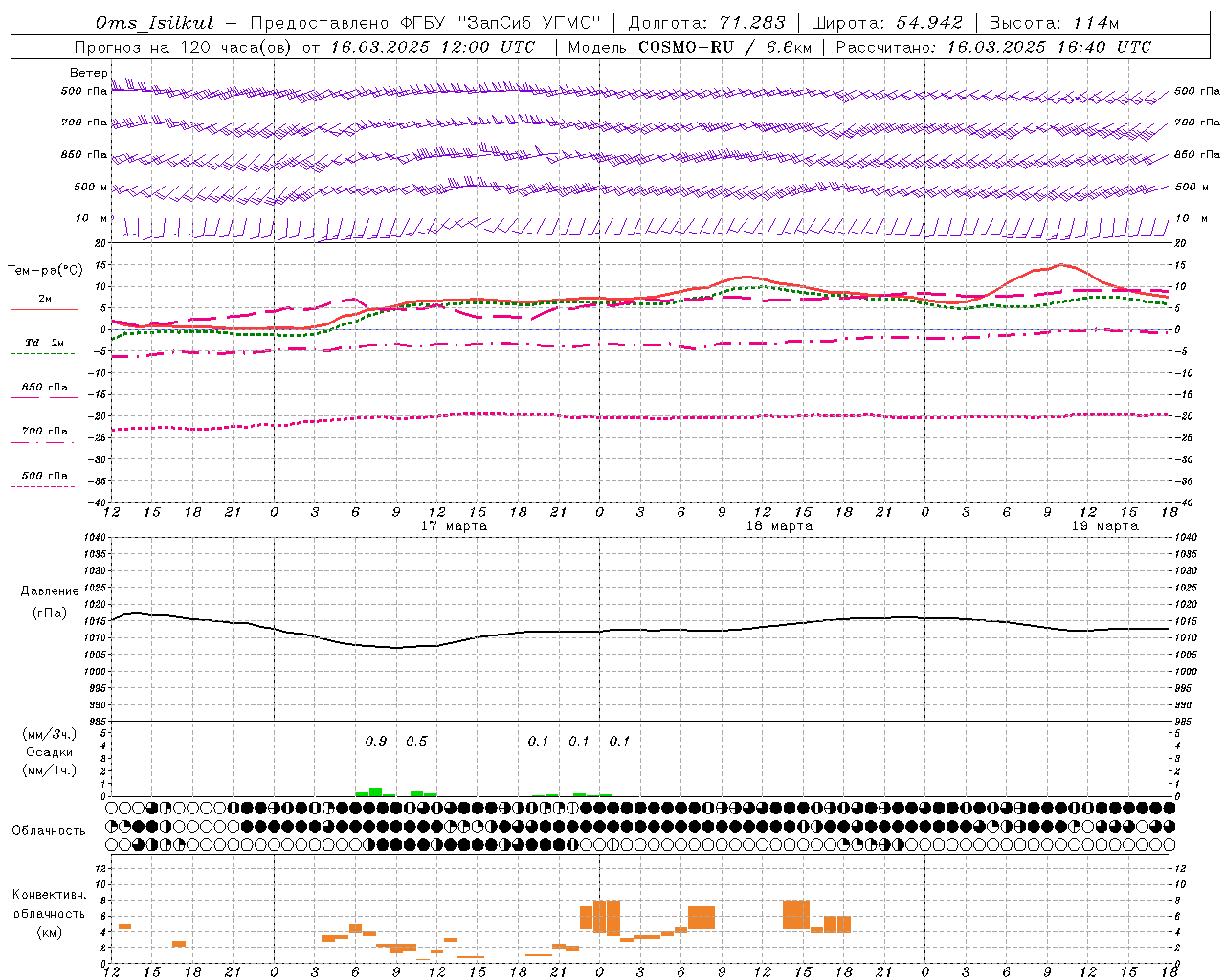Click the precipitation value "0.9"

click(x=376, y=742)
